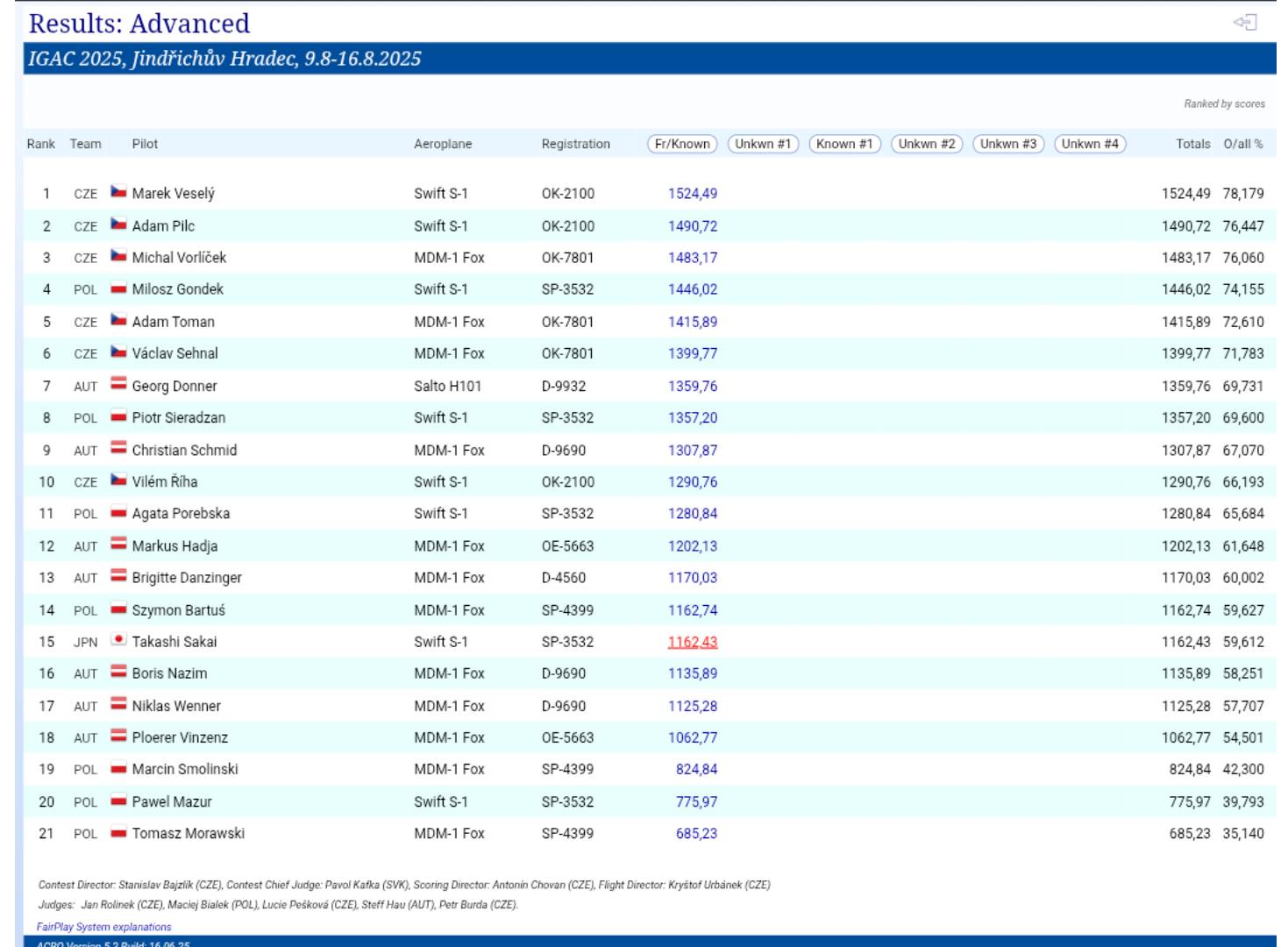Open FairPlay System explanations link
1288x947 pixels.
tap(104, 927)
